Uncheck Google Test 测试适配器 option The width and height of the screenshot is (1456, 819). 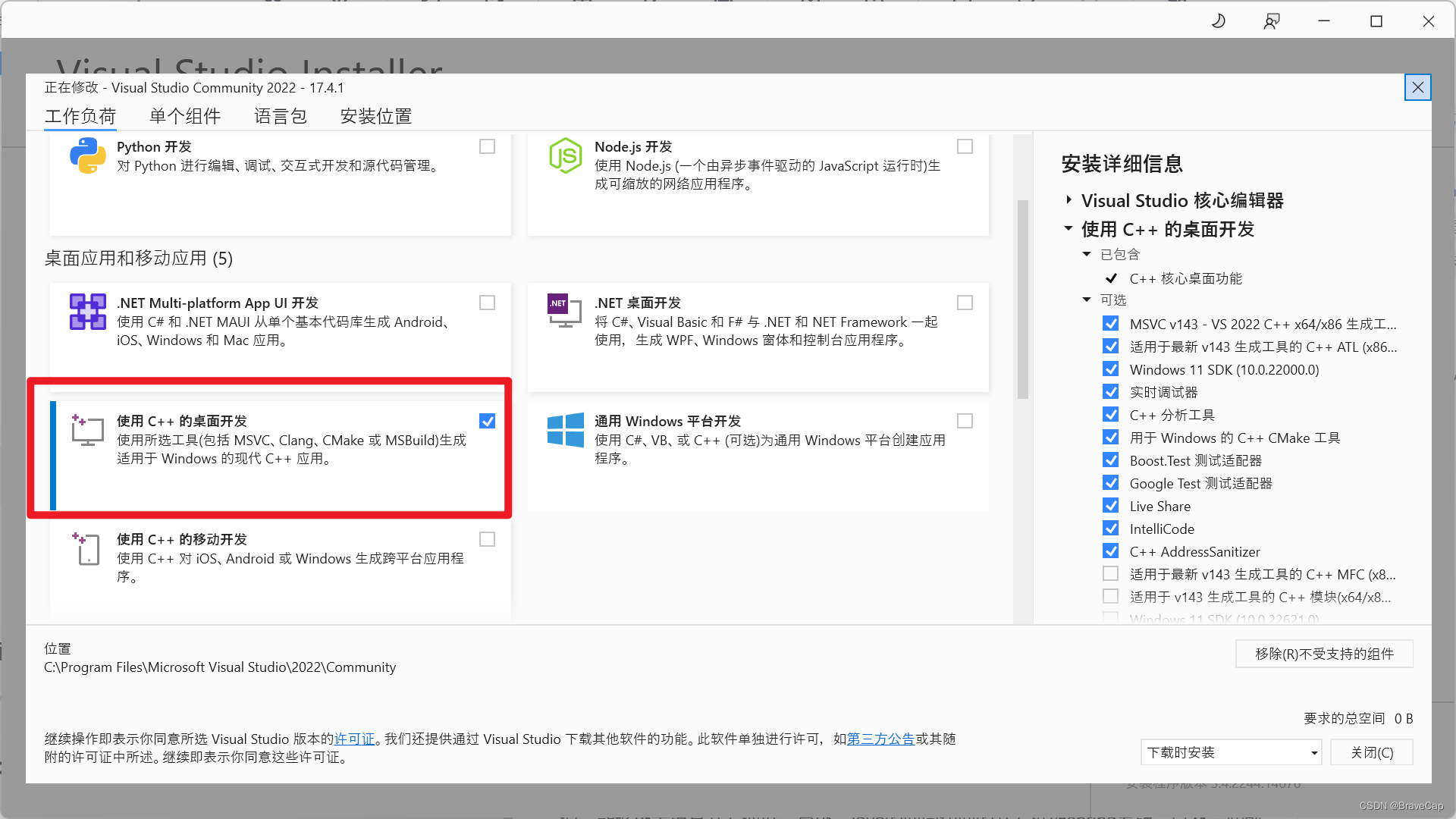[x=1111, y=482]
